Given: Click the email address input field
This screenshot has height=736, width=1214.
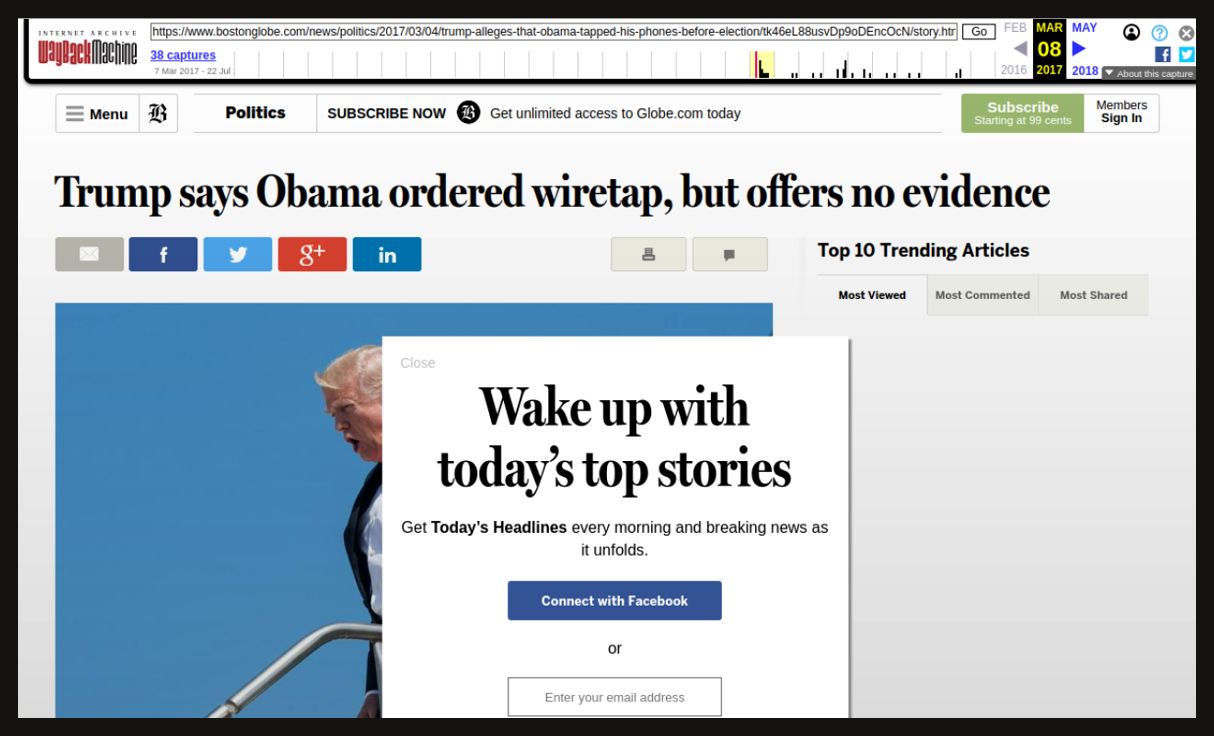Looking at the screenshot, I should click(x=615, y=697).
